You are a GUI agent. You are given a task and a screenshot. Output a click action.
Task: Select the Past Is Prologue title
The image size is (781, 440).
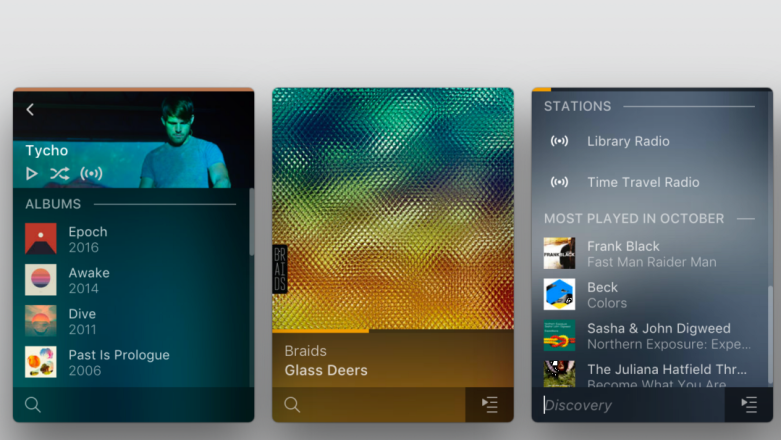119,355
